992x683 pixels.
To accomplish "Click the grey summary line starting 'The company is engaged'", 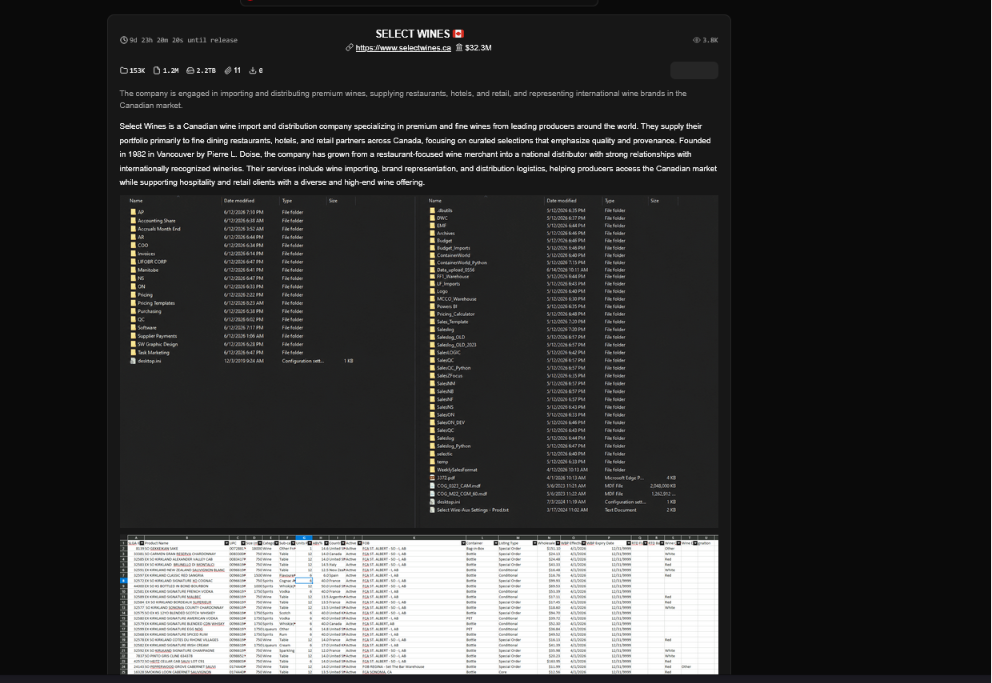I will [x=403, y=99].
